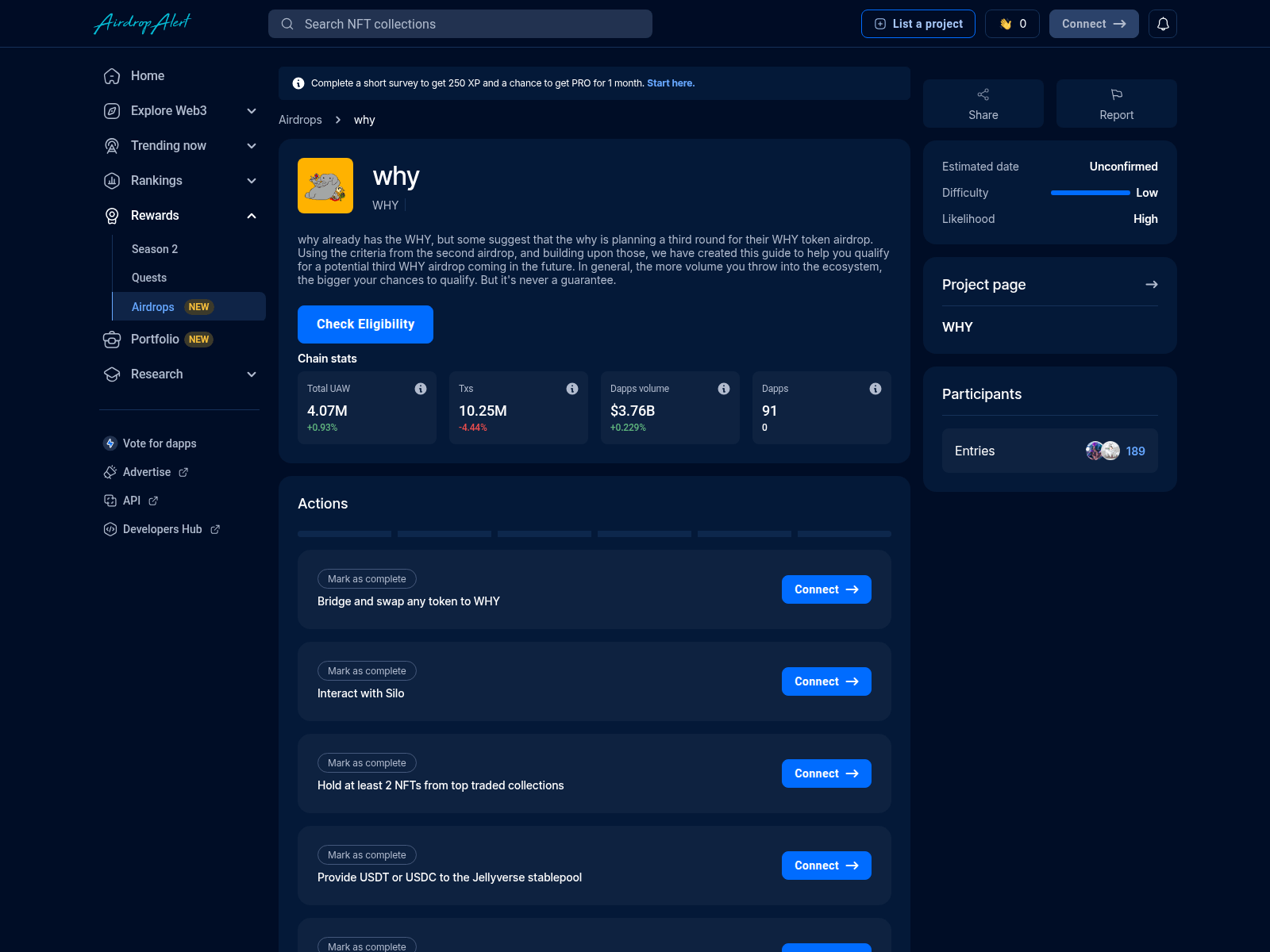The width and height of the screenshot is (1270, 952).
Task: Click the Dapps volume info icon
Action: coord(724,389)
